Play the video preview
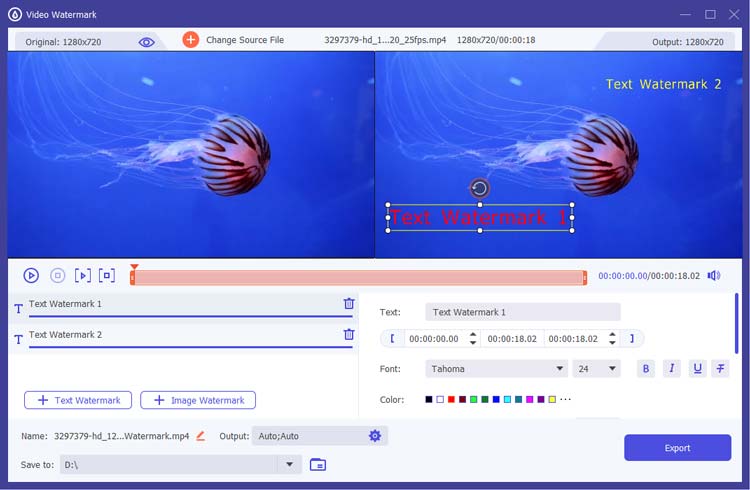Viewport: 750px width, 490px height. click(x=31, y=275)
